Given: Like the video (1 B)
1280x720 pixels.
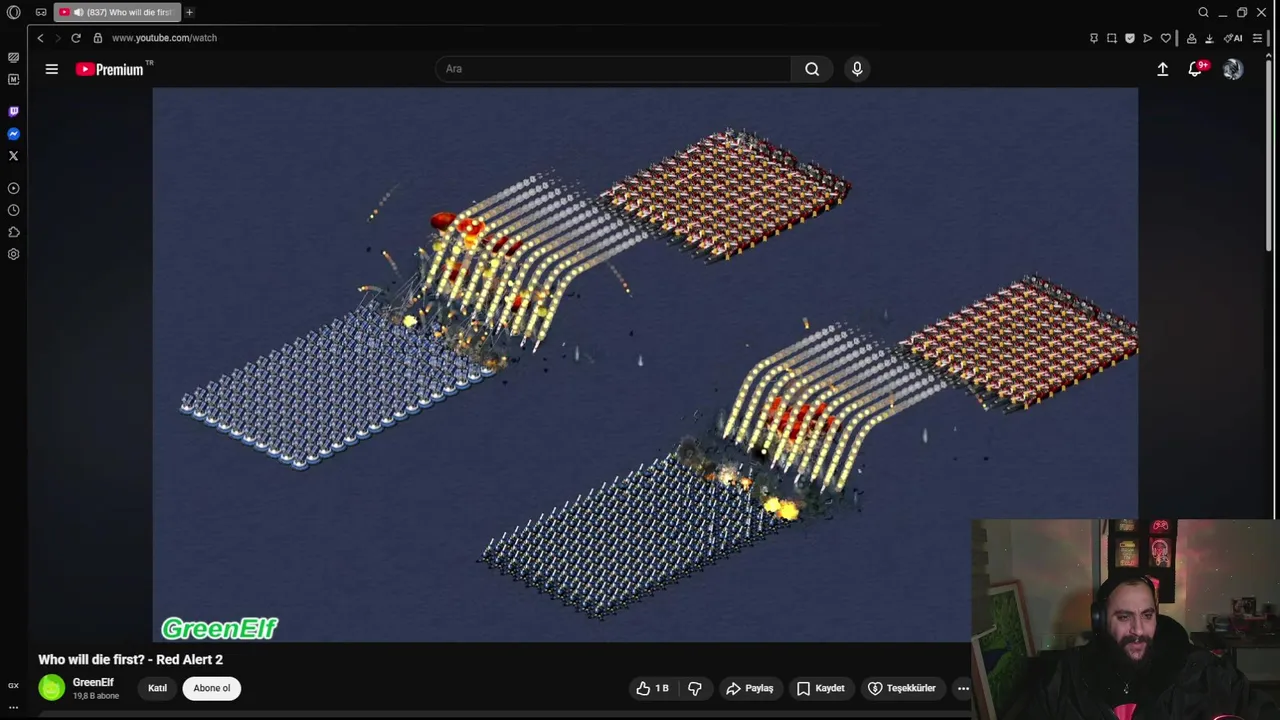Looking at the screenshot, I should pos(654,688).
